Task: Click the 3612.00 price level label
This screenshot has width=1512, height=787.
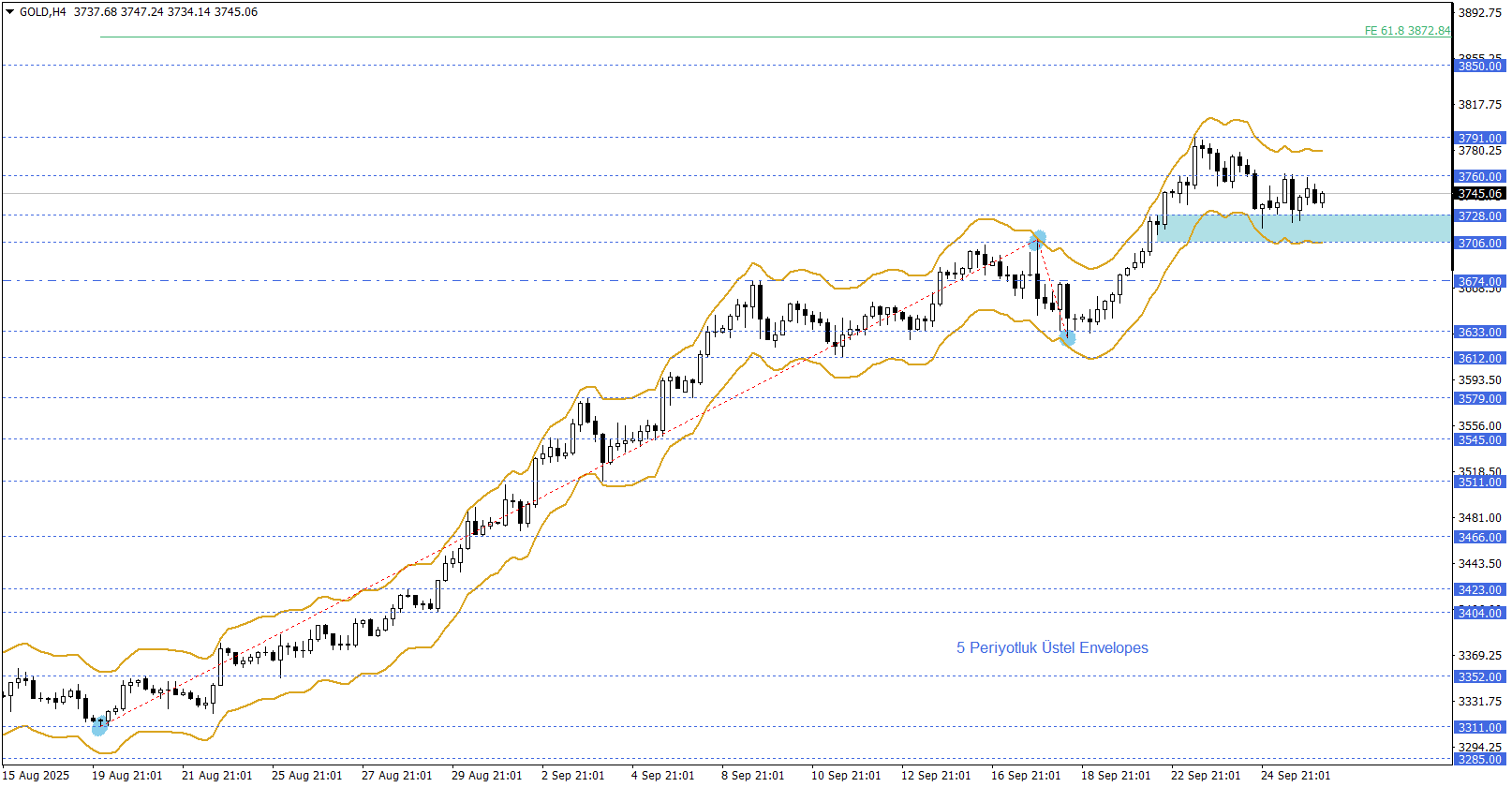Action: [x=1480, y=358]
